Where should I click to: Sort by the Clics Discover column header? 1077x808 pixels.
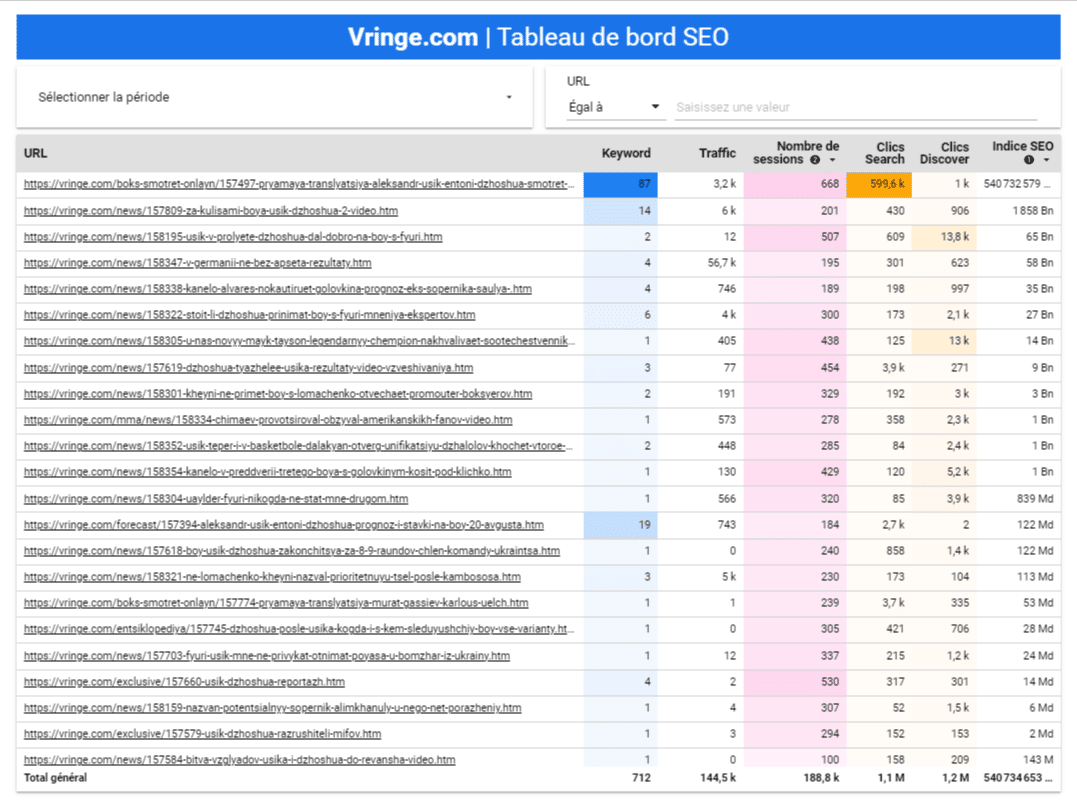coord(944,153)
